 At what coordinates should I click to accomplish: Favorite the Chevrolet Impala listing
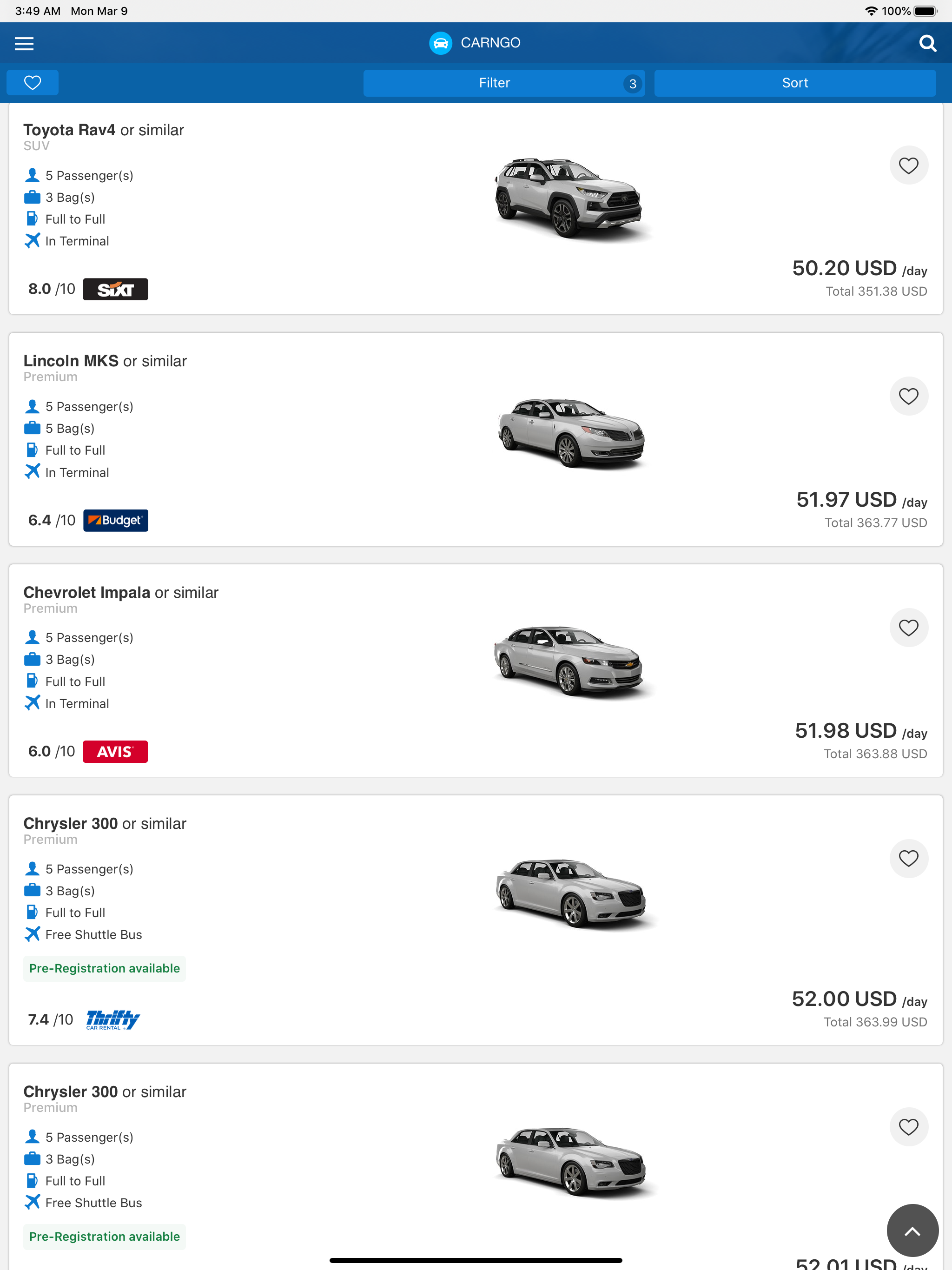(x=908, y=628)
